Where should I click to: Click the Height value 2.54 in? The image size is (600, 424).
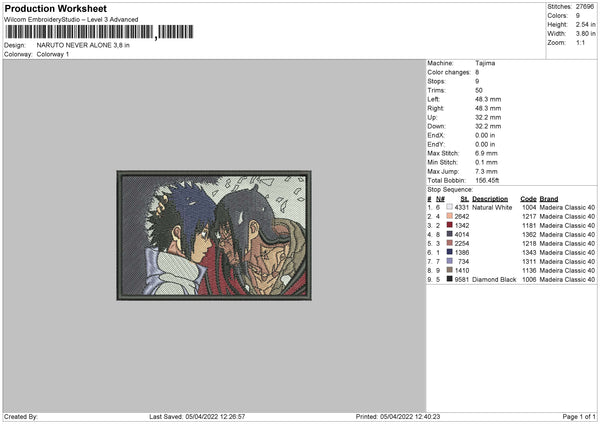click(585, 24)
